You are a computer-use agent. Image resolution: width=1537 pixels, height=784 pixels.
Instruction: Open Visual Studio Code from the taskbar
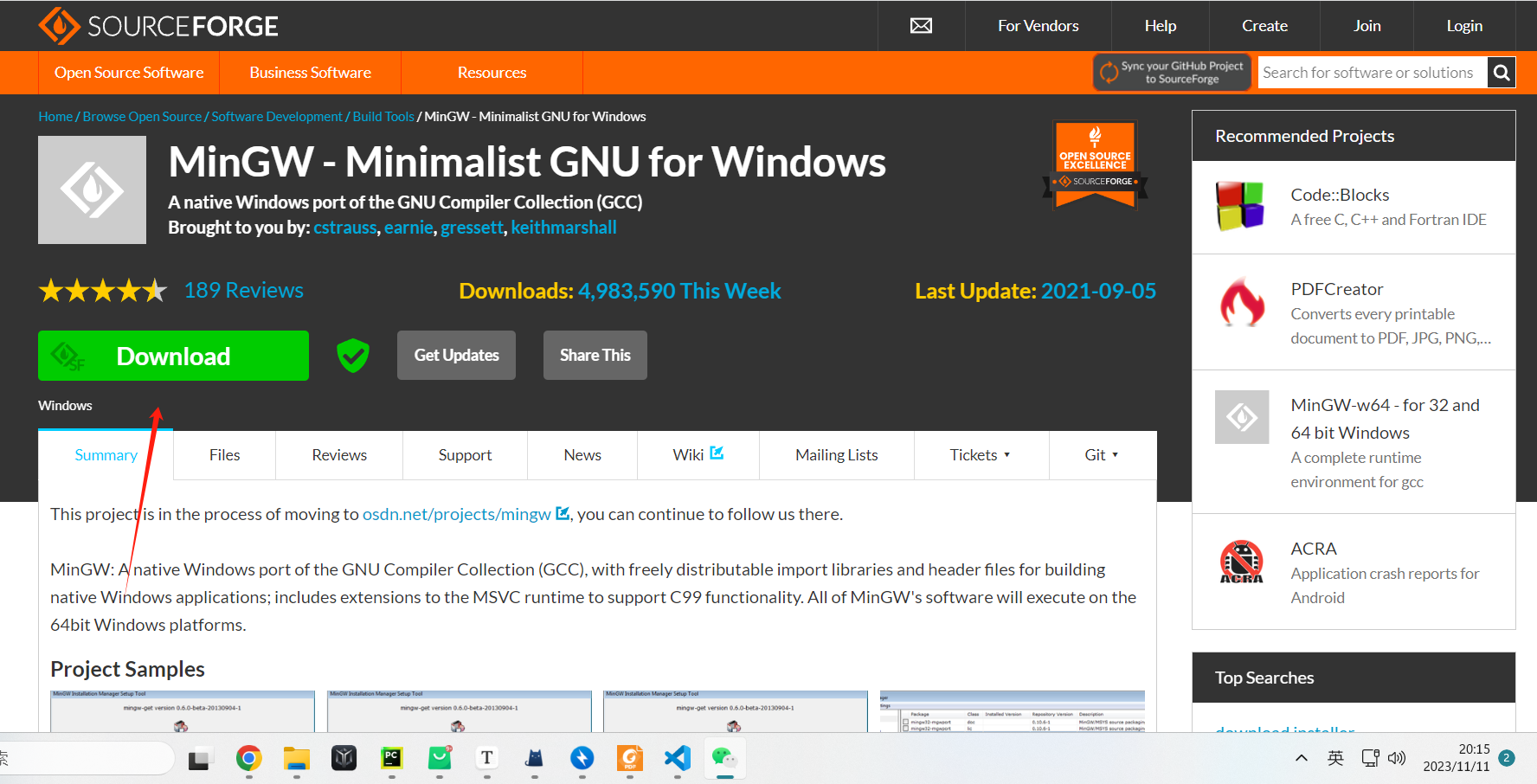click(678, 759)
